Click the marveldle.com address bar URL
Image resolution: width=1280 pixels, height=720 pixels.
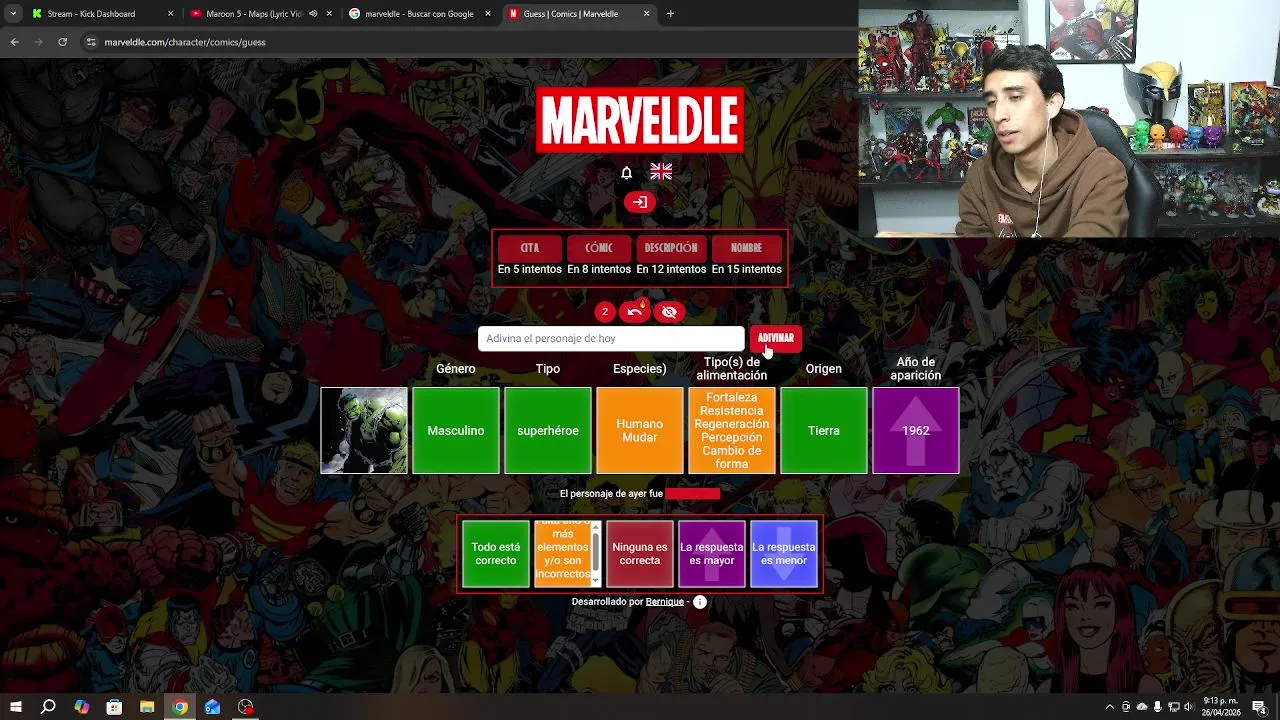tap(185, 42)
